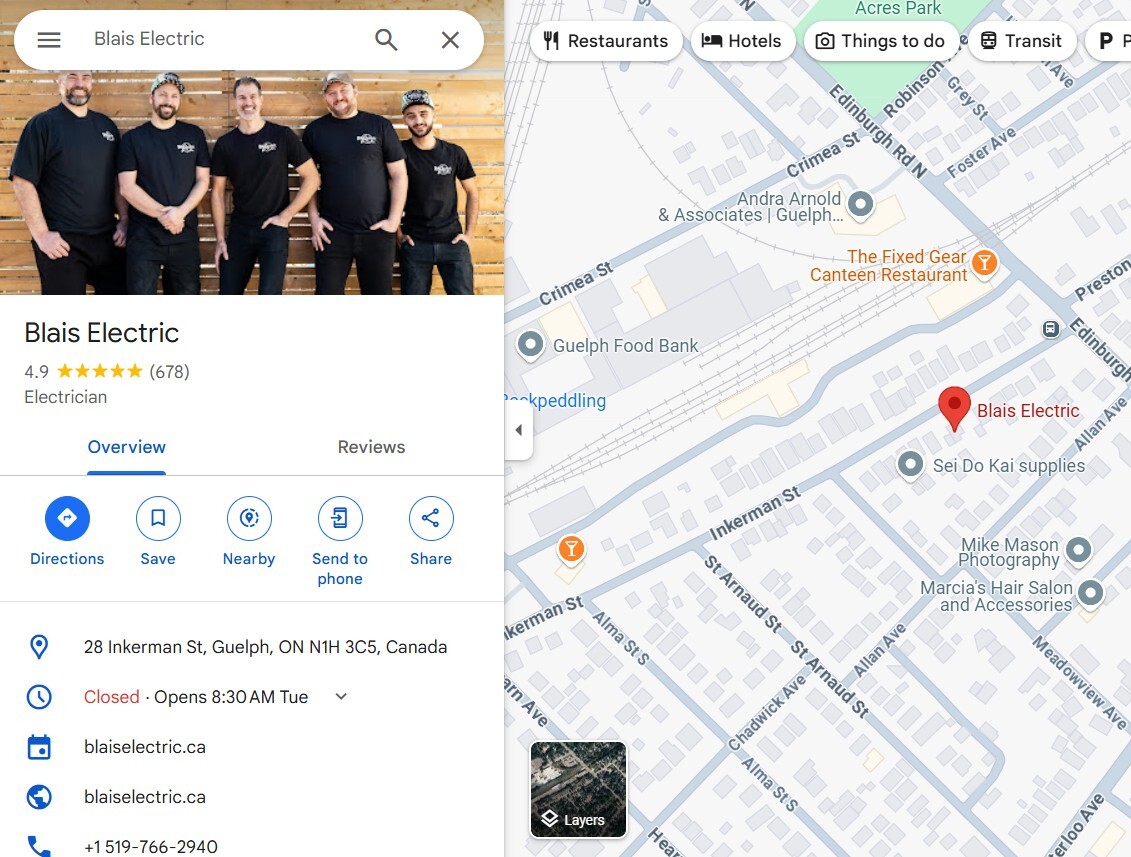Click the calendar booking icon
The image size is (1131, 857).
[39, 747]
